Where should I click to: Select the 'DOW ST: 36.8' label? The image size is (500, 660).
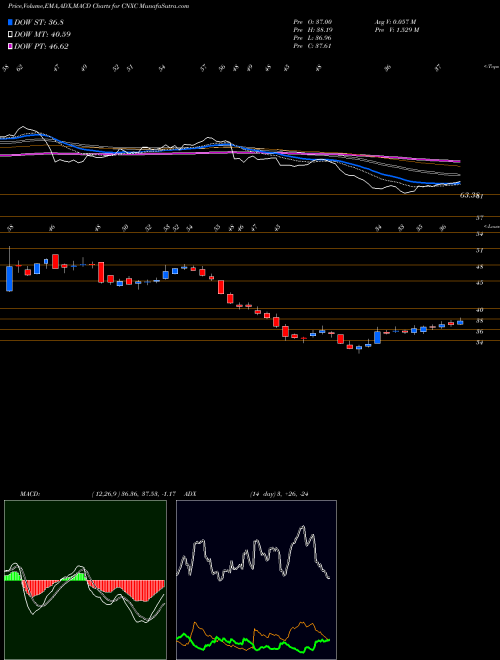pos(39,22)
